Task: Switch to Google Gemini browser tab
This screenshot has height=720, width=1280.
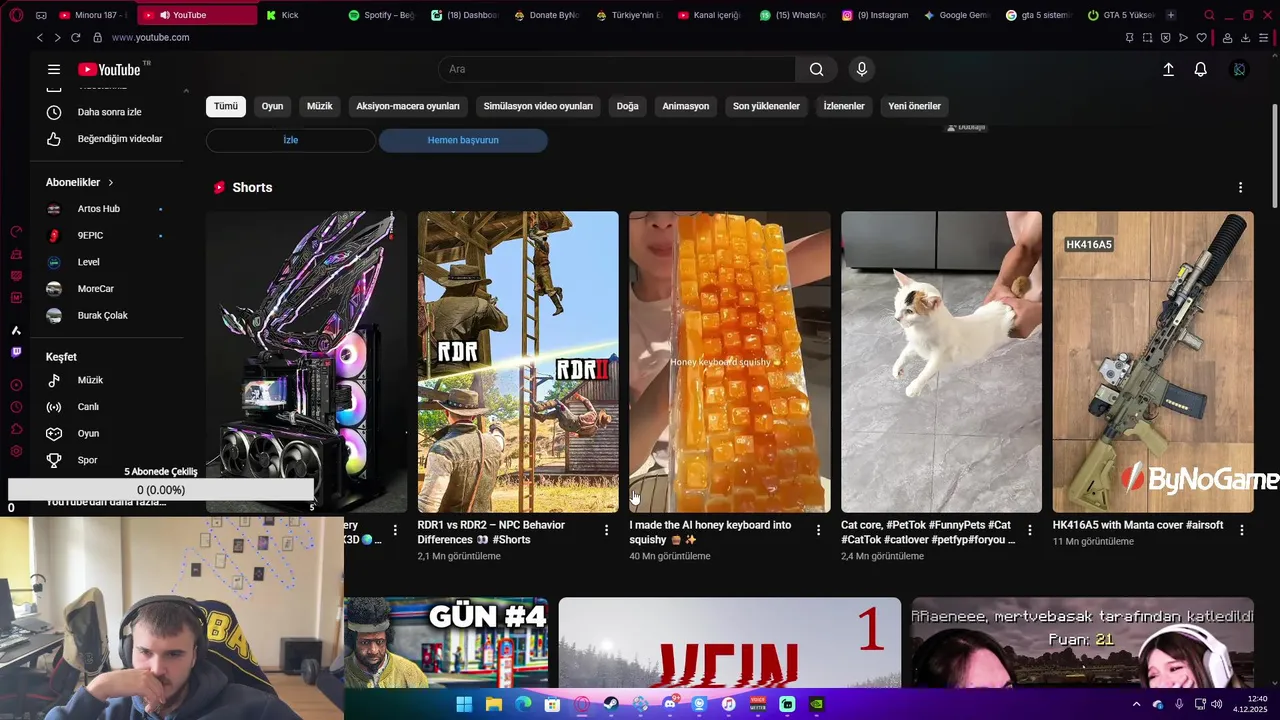Action: (957, 15)
